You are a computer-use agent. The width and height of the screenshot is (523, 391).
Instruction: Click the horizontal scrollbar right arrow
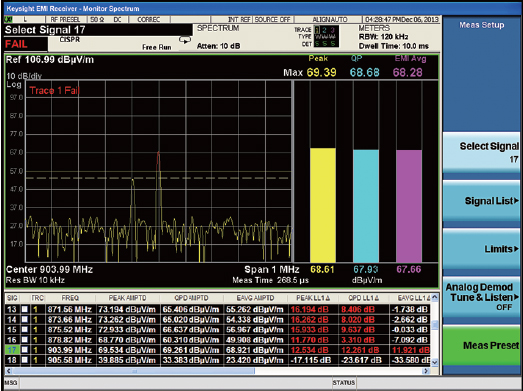[425, 371]
